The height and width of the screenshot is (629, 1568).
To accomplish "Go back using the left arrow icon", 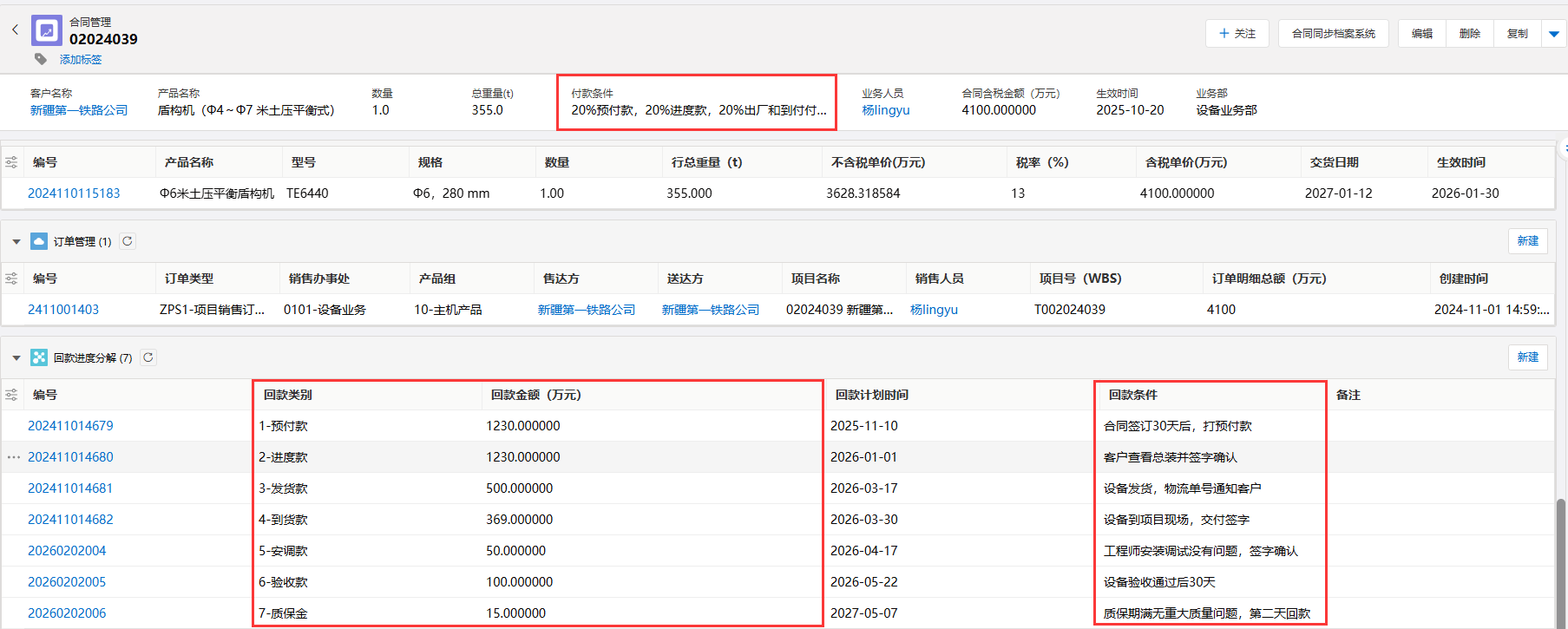I will pos(15,29).
